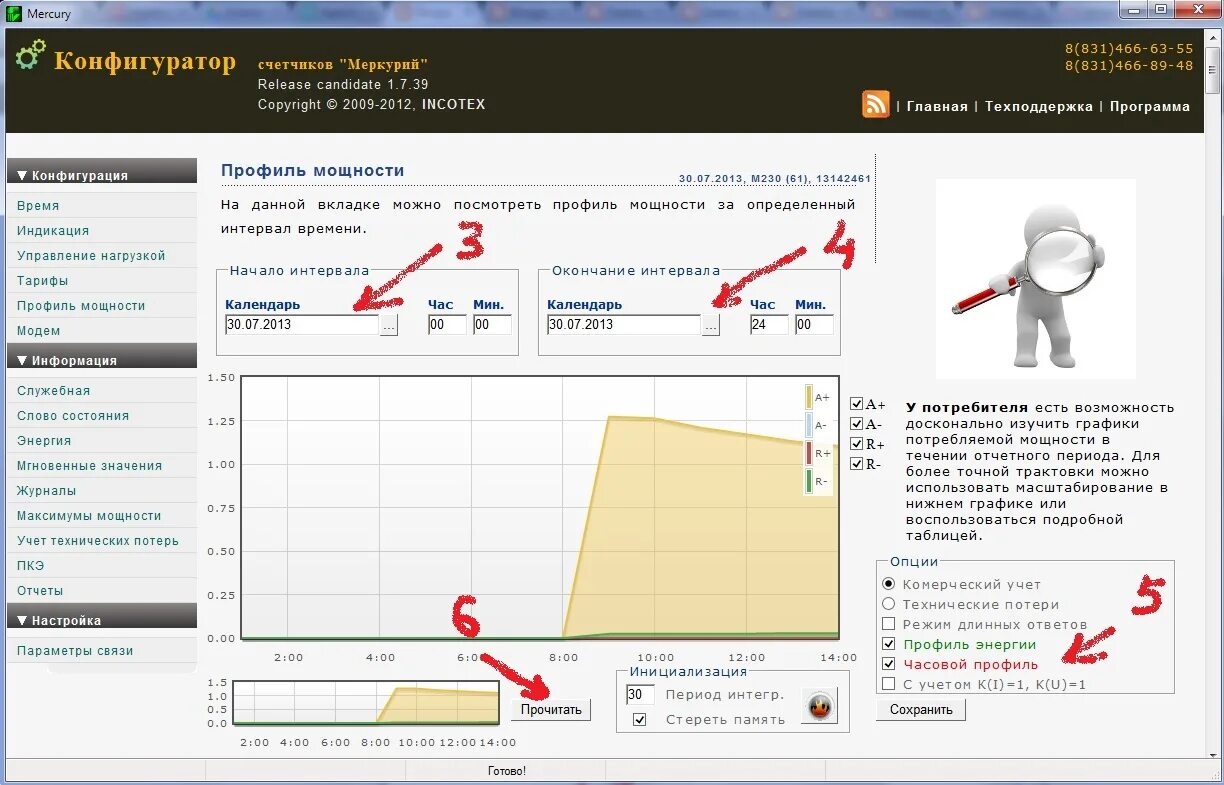Select Комерческий учет radio option
Viewport: 1224px width, 785px height.
coord(888,584)
